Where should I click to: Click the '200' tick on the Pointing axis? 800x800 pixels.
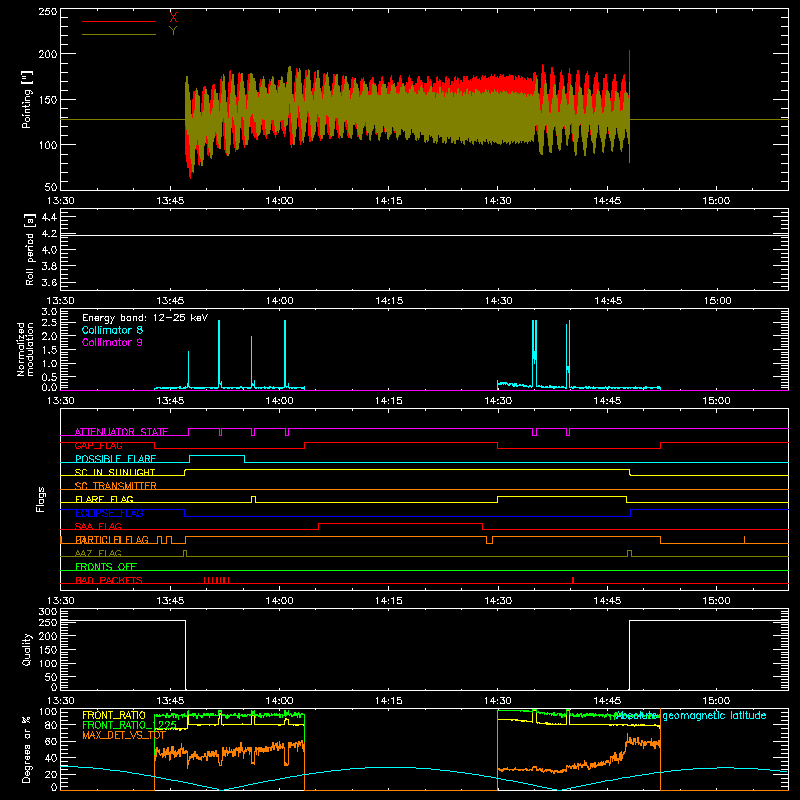(x=48, y=54)
